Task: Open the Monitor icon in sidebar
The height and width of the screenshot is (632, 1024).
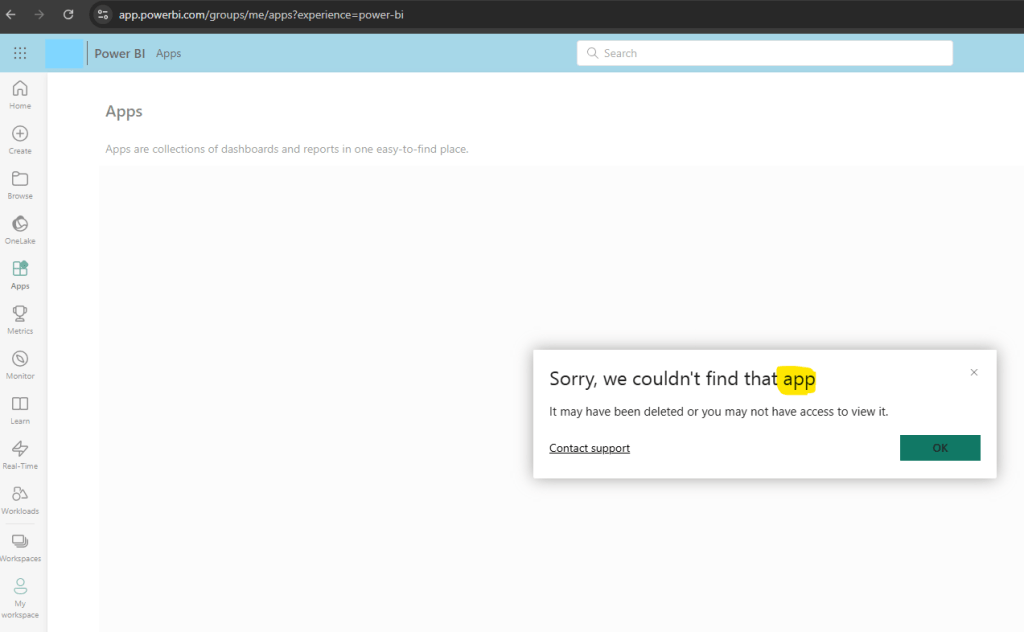Action: [20, 364]
